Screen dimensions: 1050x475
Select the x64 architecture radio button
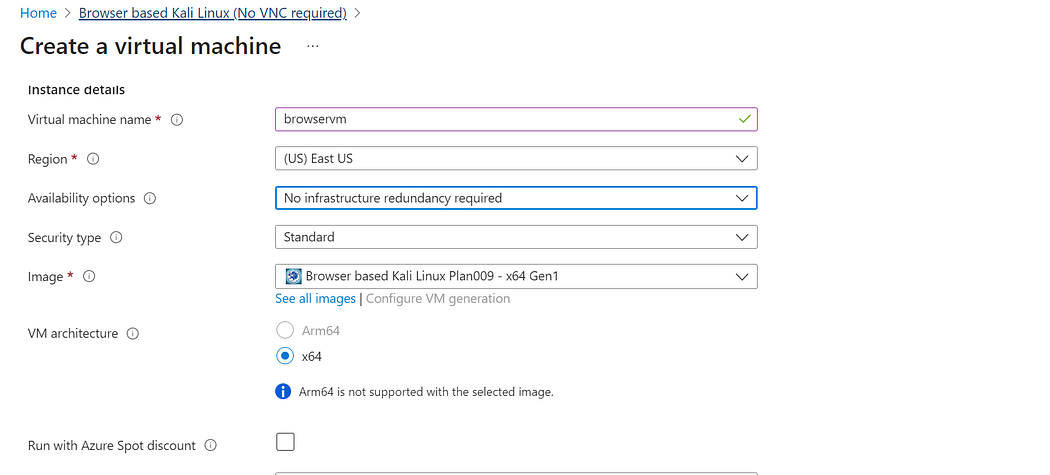pyautogui.click(x=285, y=356)
